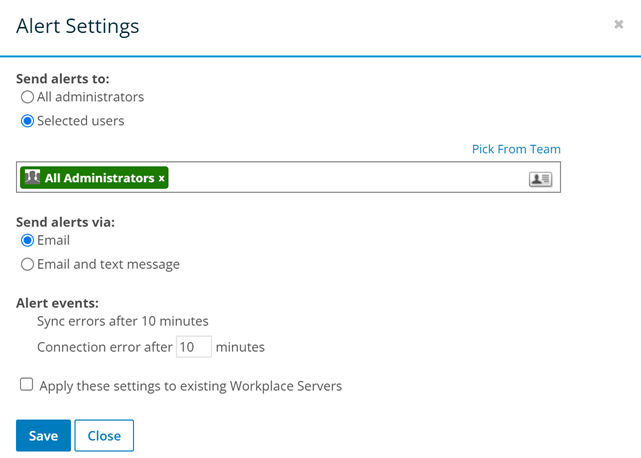
Task: Click the Email and text message label
Action: [x=108, y=265]
